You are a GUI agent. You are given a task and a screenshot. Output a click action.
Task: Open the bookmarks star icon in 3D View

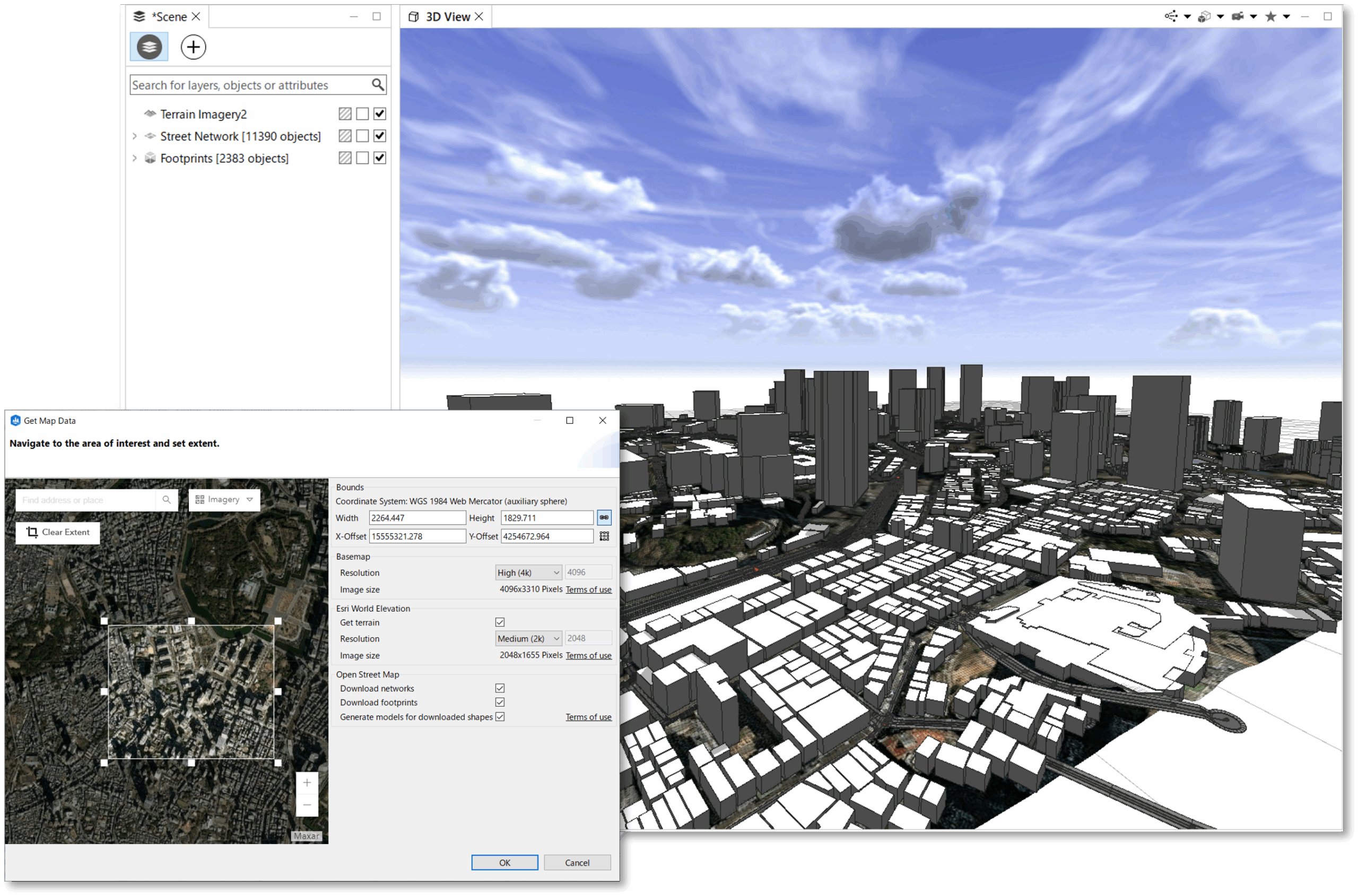coord(1270,16)
